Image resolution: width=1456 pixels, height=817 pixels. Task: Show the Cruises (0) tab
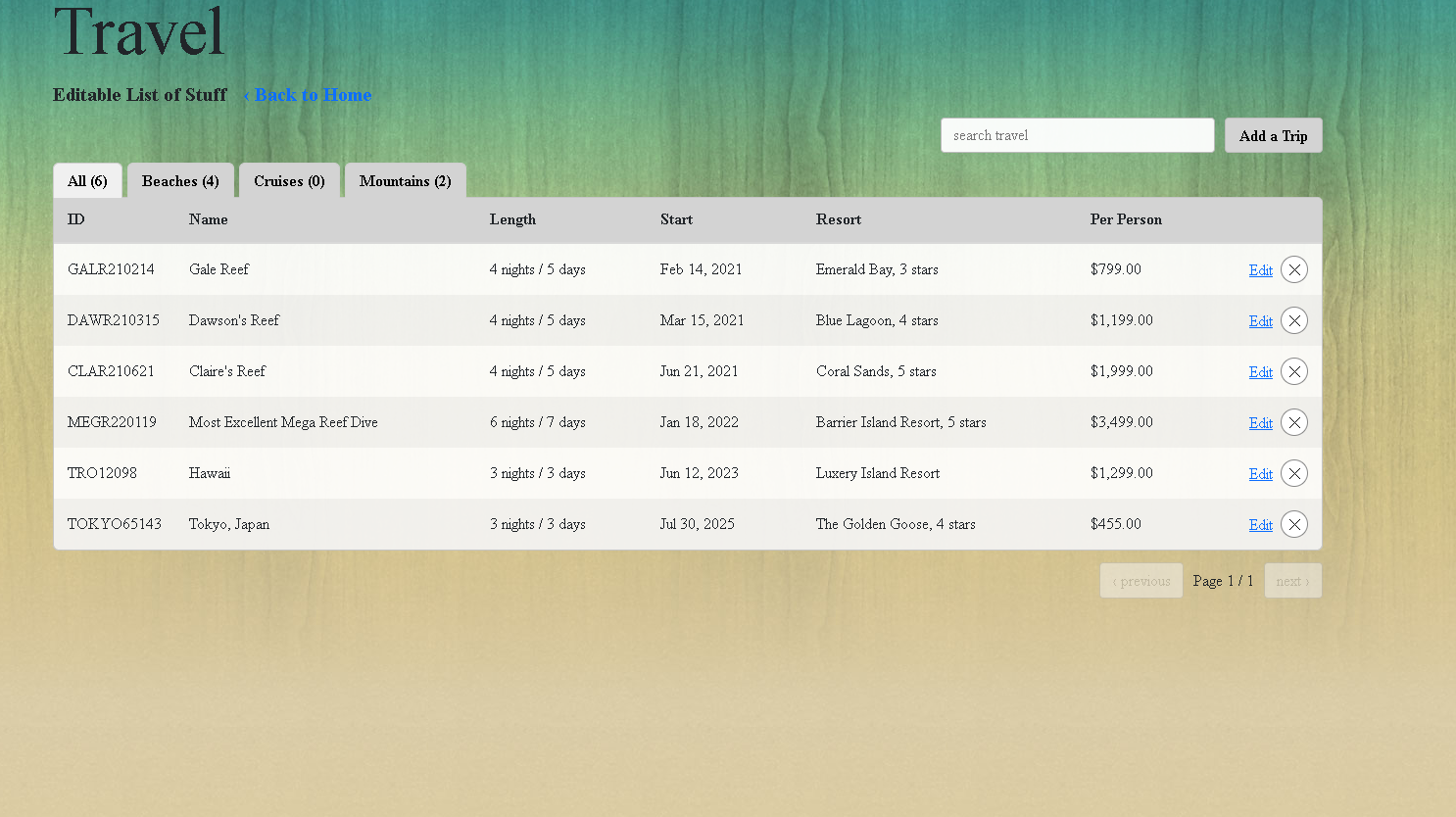(289, 181)
